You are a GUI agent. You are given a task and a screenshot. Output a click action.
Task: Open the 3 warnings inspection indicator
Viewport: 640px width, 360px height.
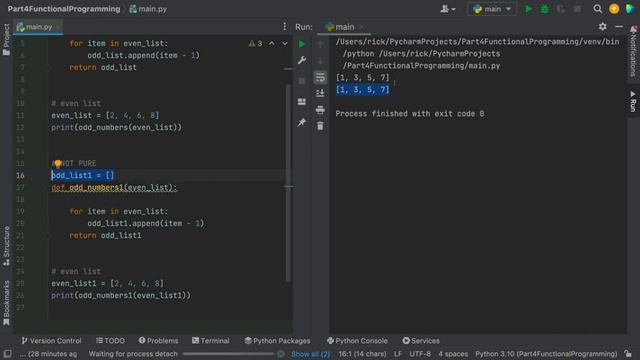pos(256,43)
